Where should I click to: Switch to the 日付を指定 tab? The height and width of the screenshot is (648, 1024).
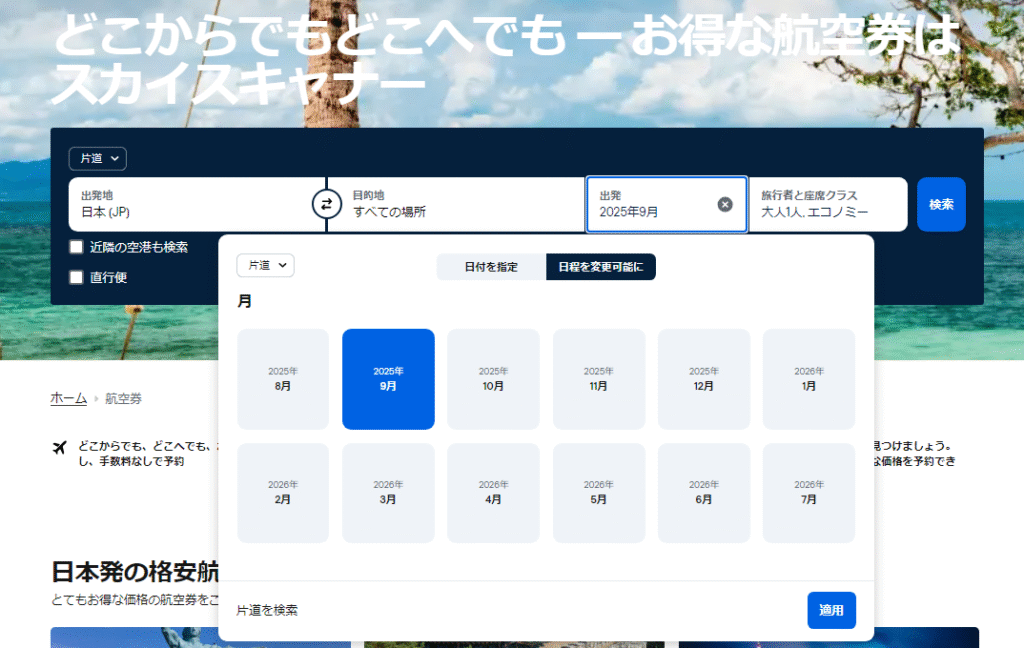491,267
